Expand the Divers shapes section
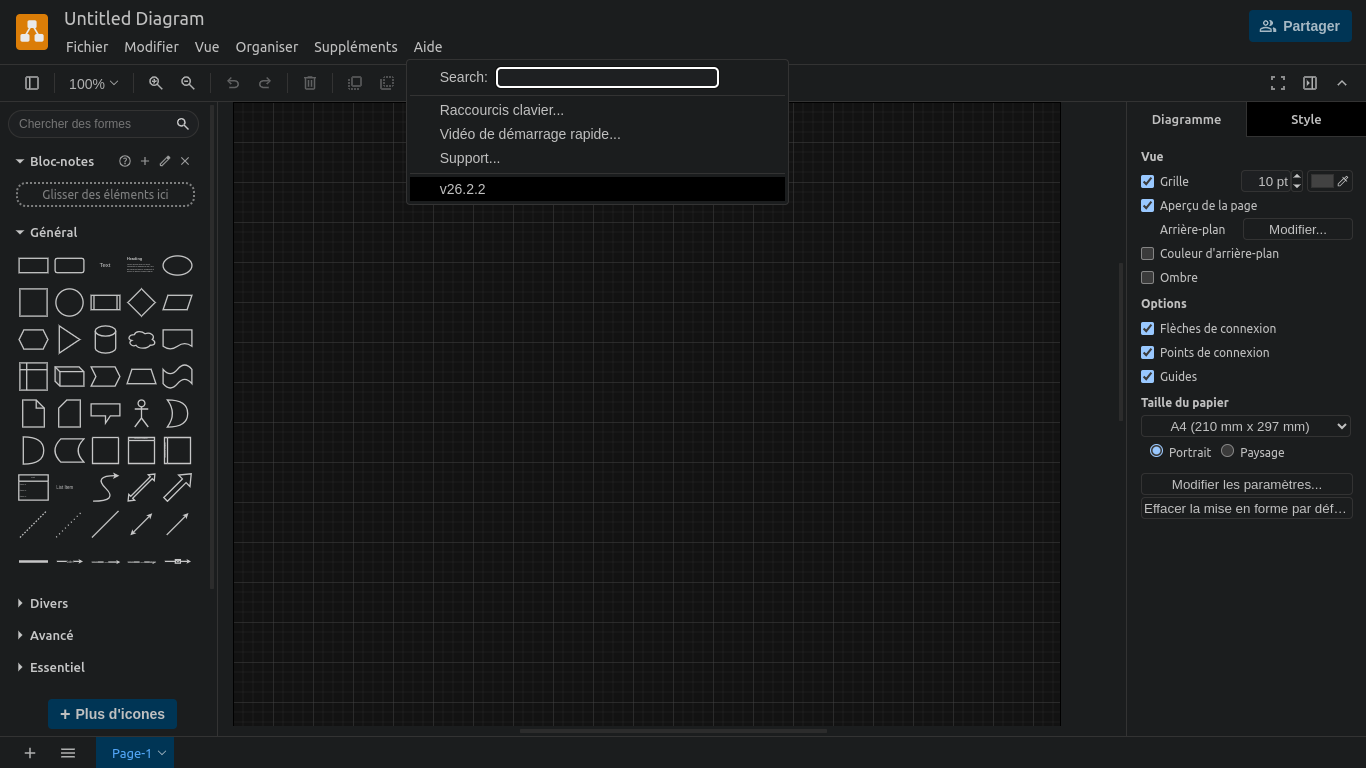Image resolution: width=1366 pixels, height=768 pixels. click(x=20, y=603)
